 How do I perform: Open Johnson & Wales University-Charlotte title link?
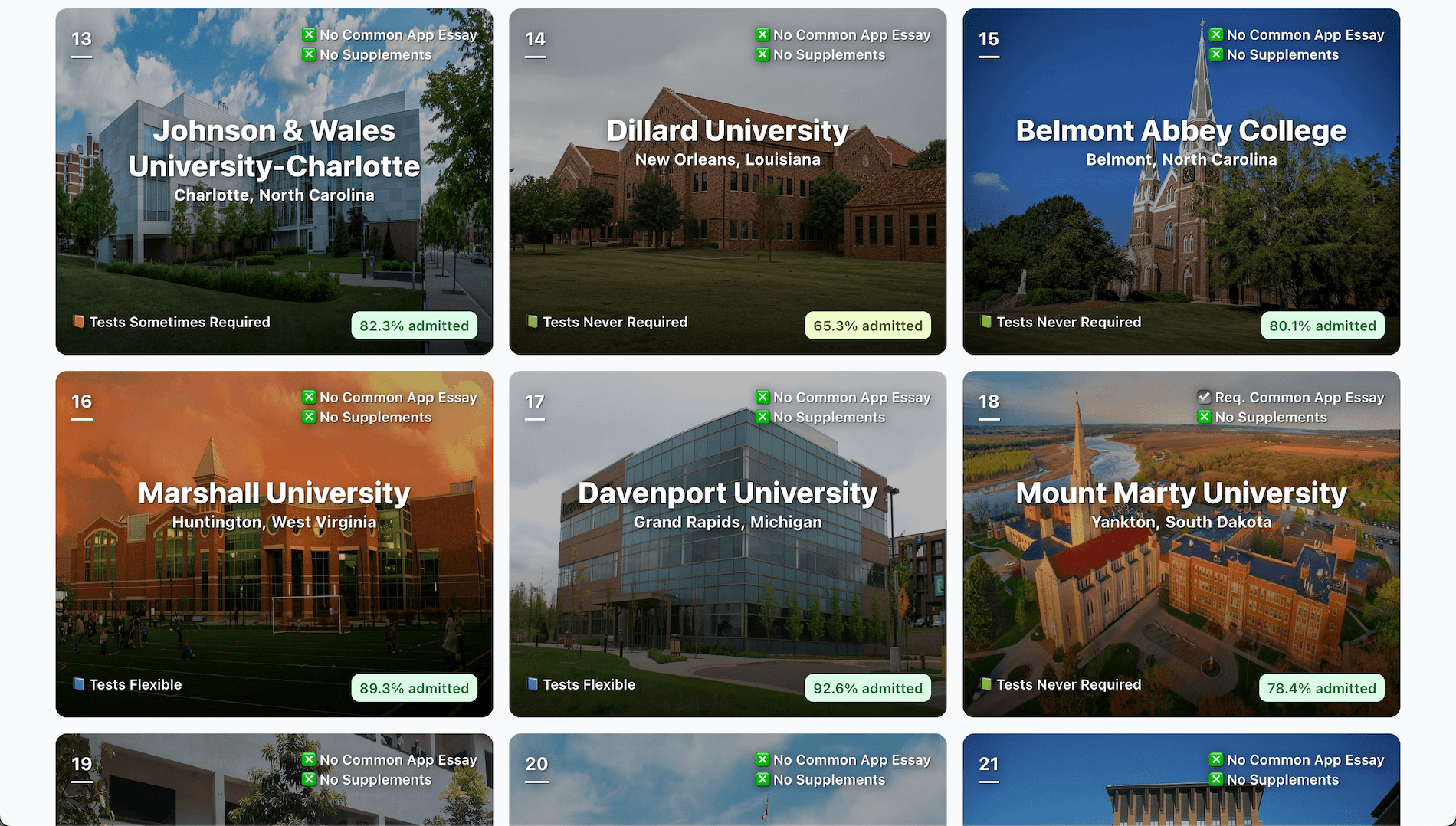[274, 149]
